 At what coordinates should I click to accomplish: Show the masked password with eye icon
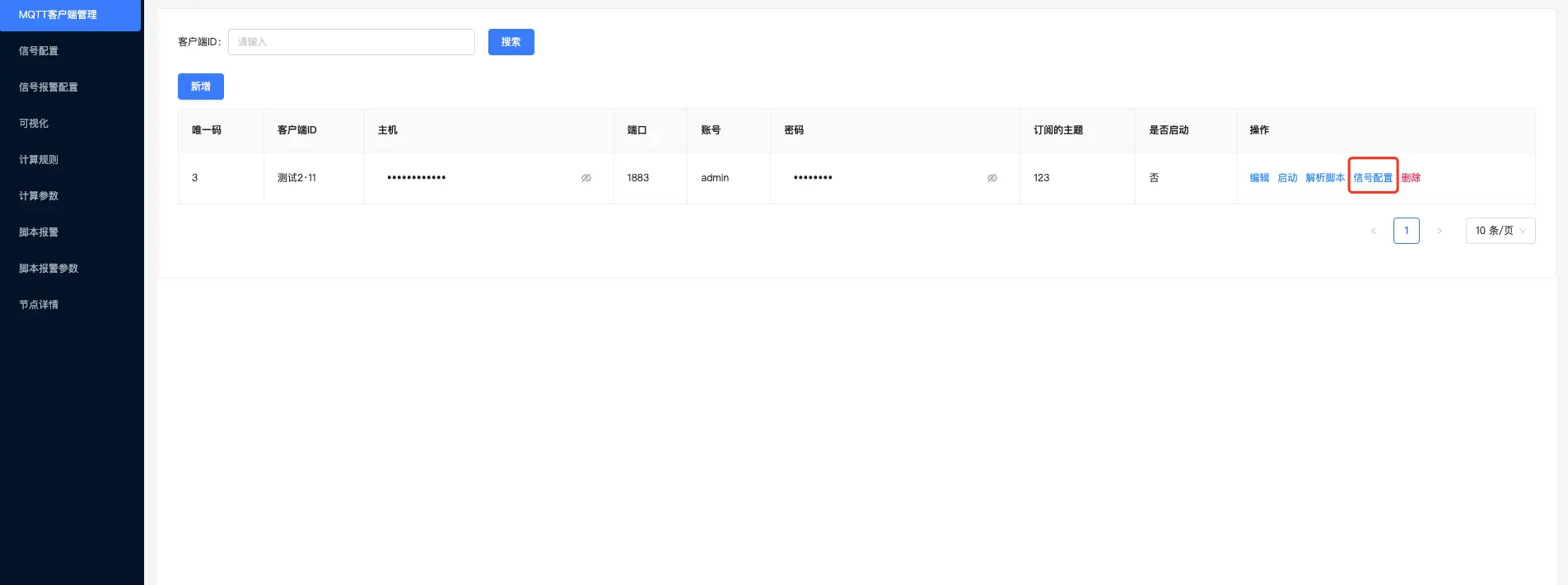pos(992,178)
